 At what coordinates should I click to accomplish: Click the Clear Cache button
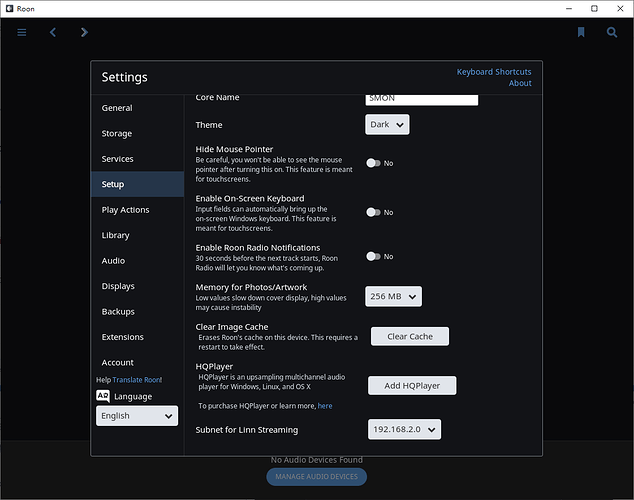pos(410,336)
